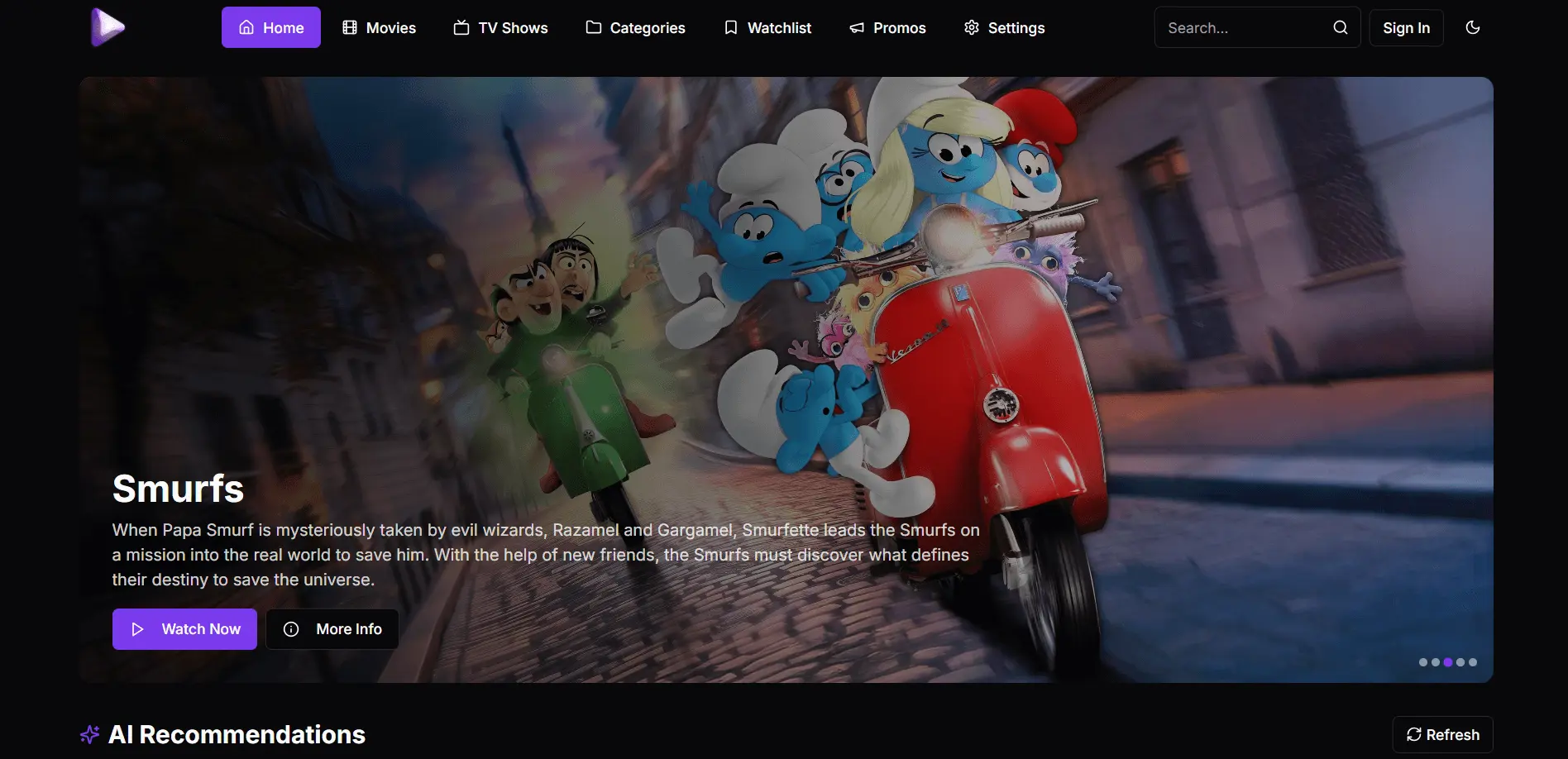Click the magnifier search icon

pos(1341,27)
